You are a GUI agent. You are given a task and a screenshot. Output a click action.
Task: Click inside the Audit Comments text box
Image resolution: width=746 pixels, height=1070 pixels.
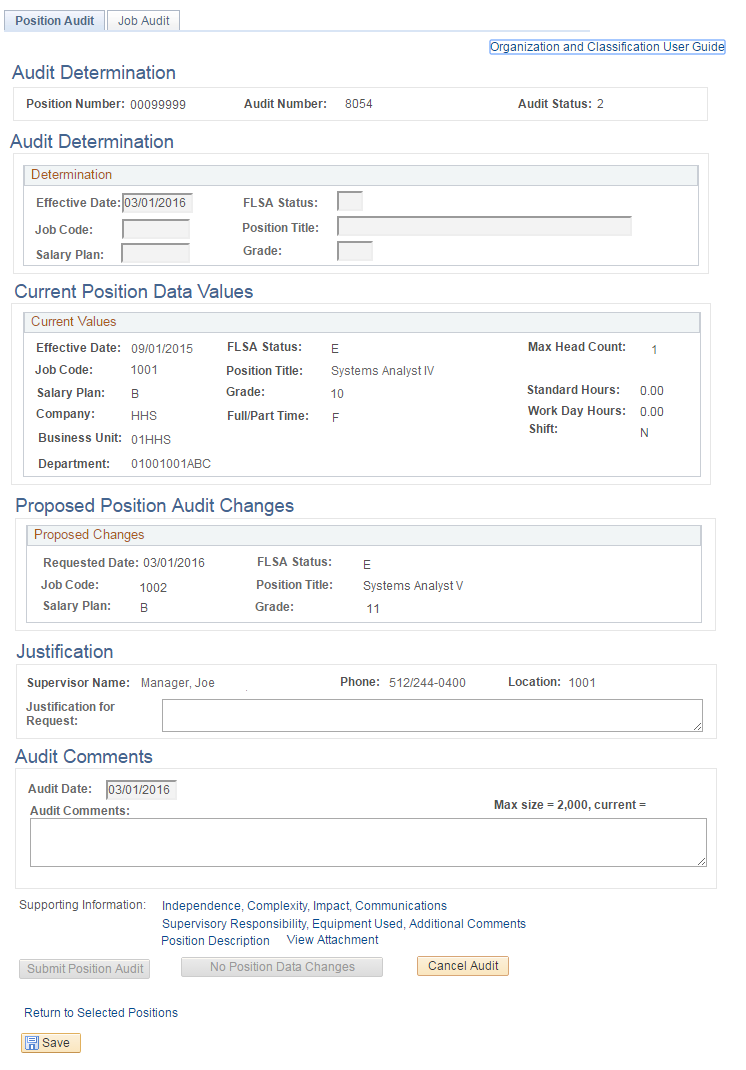point(368,842)
